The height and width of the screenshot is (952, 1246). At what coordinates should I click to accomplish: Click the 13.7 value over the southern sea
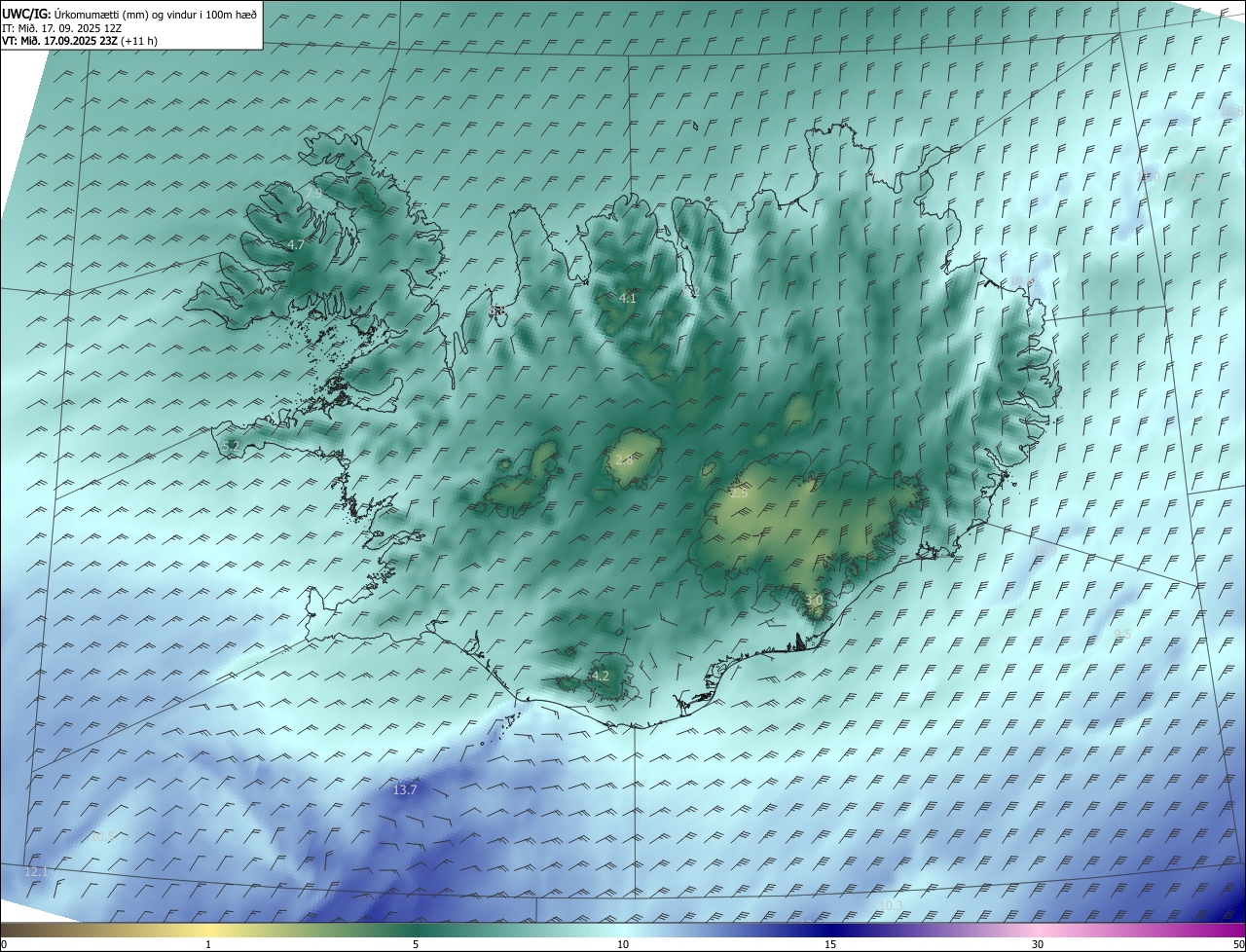pyautogui.click(x=405, y=789)
